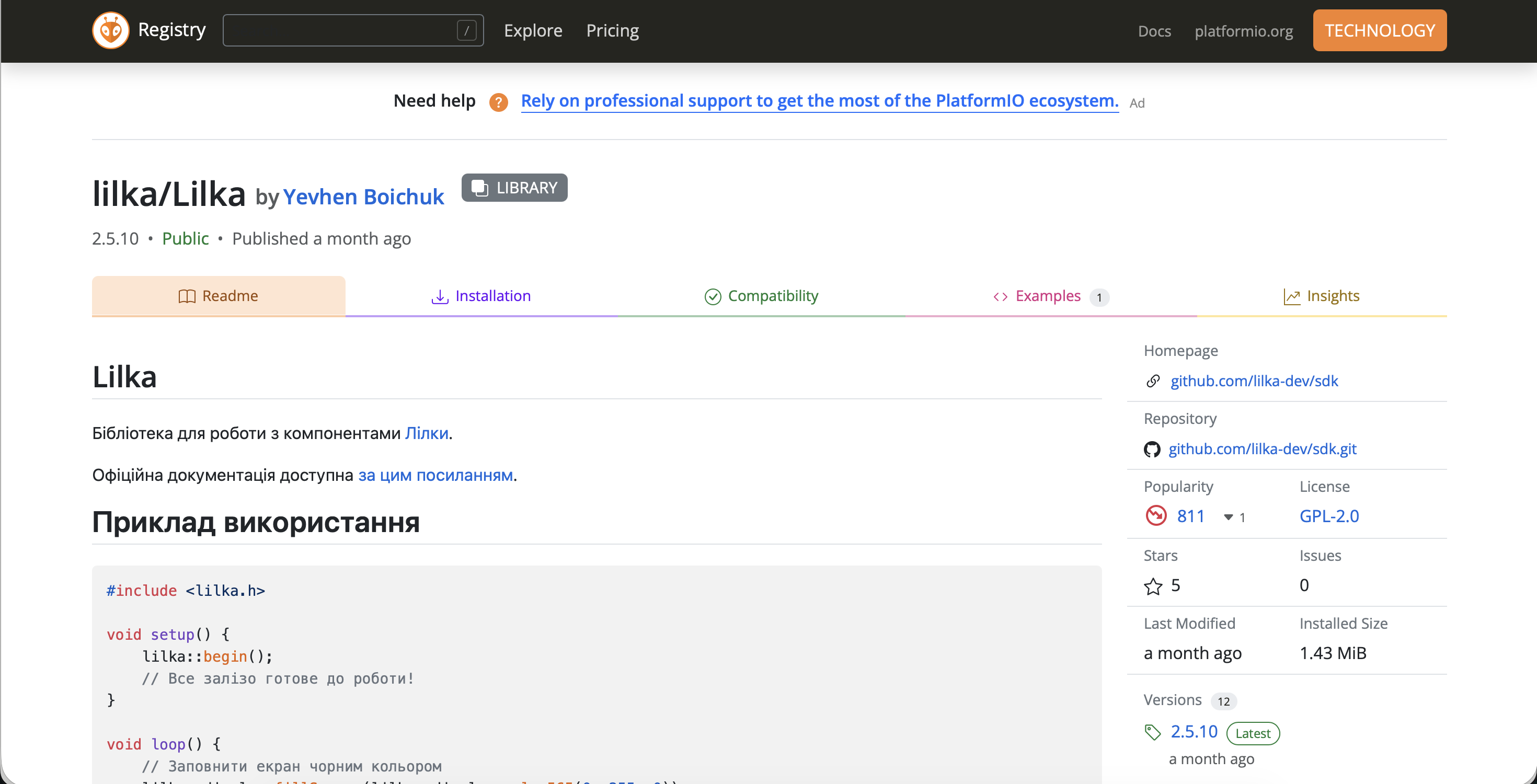
Task: Click the red popularity trend icon
Action: click(x=1156, y=515)
